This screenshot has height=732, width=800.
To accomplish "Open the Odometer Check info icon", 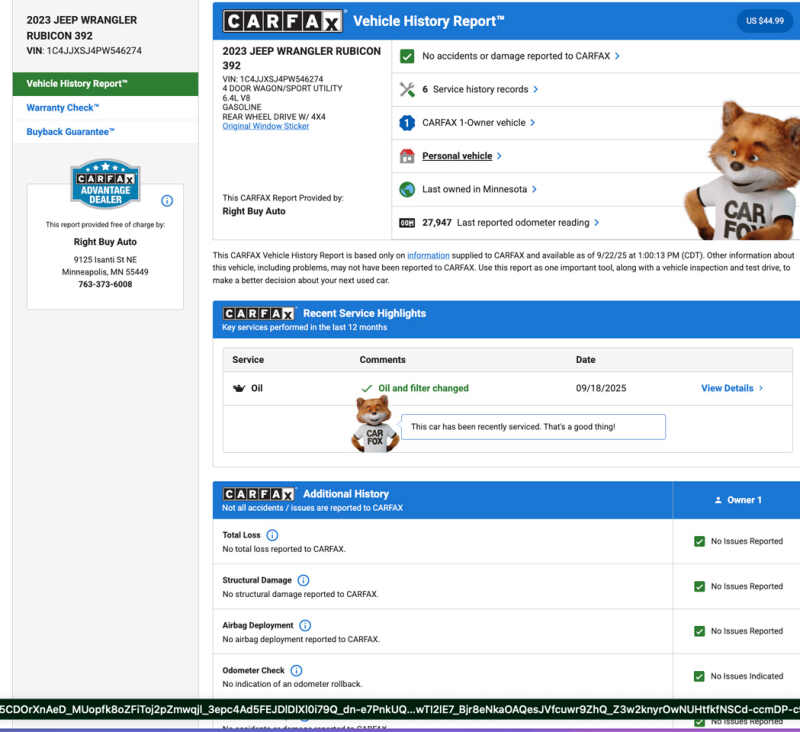I will [x=296, y=670].
